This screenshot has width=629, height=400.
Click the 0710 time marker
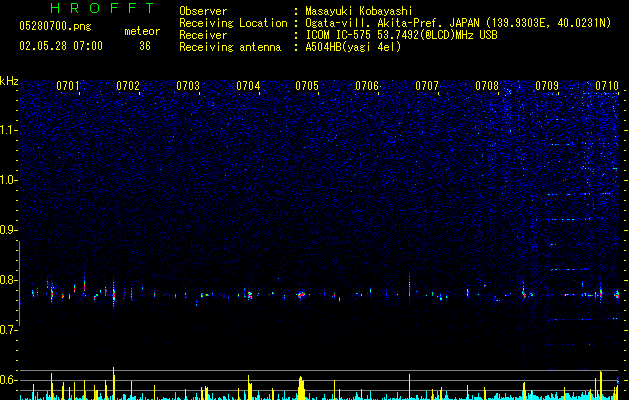607,86
